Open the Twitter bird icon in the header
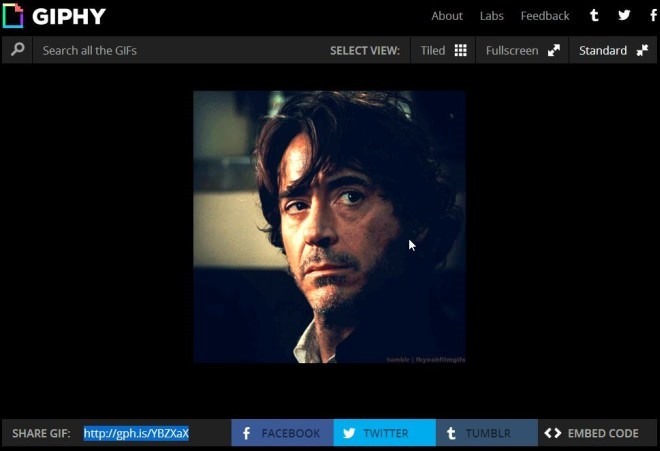Image resolution: width=660 pixels, height=451 pixels. click(624, 16)
